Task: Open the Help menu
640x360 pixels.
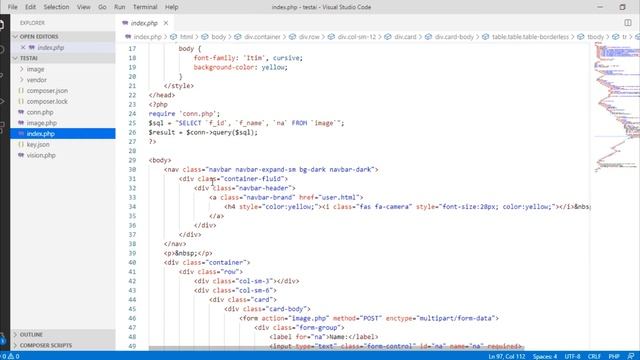Action: 171,7
